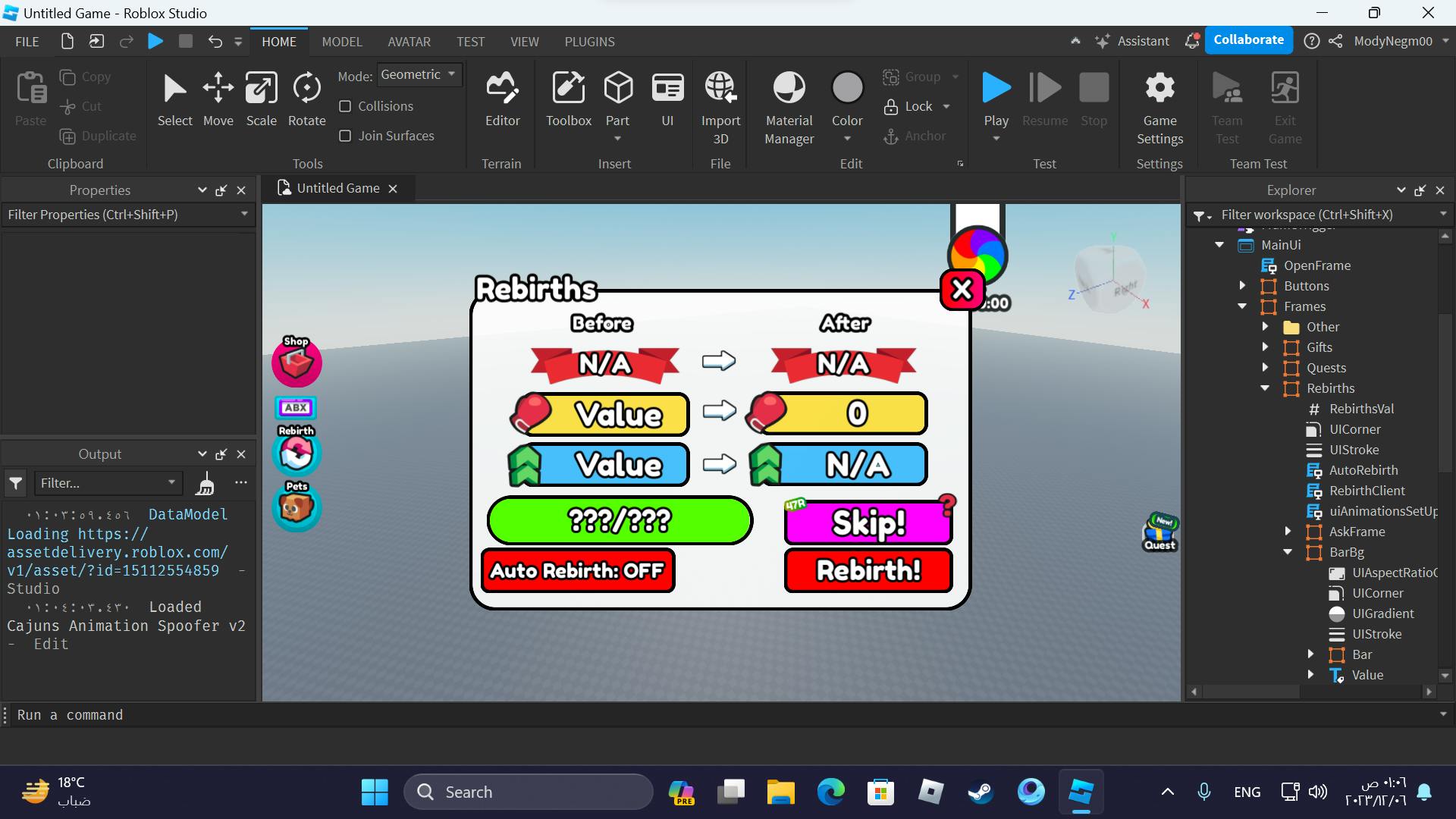Image resolution: width=1456 pixels, height=819 pixels.
Task: Toggle Auto Rebirth: OFF button
Action: coord(578,570)
